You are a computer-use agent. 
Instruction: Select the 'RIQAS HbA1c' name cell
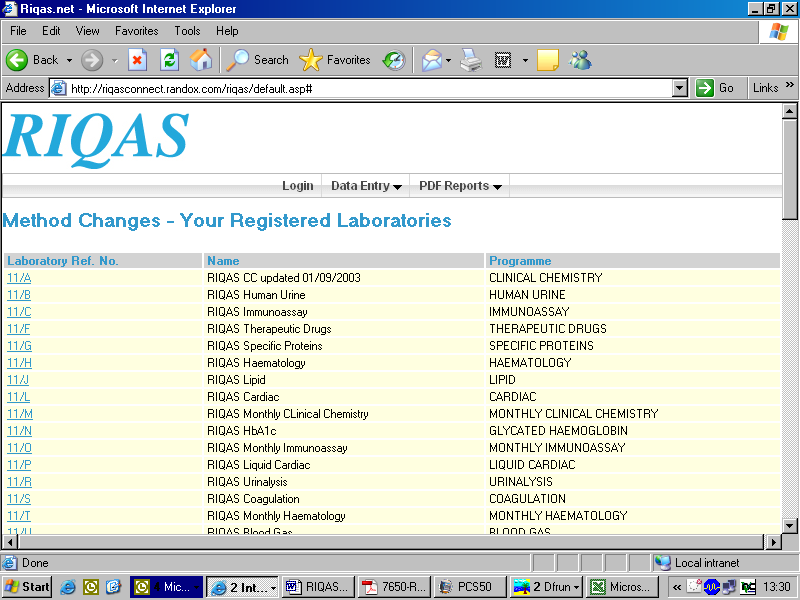click(344, 431)
